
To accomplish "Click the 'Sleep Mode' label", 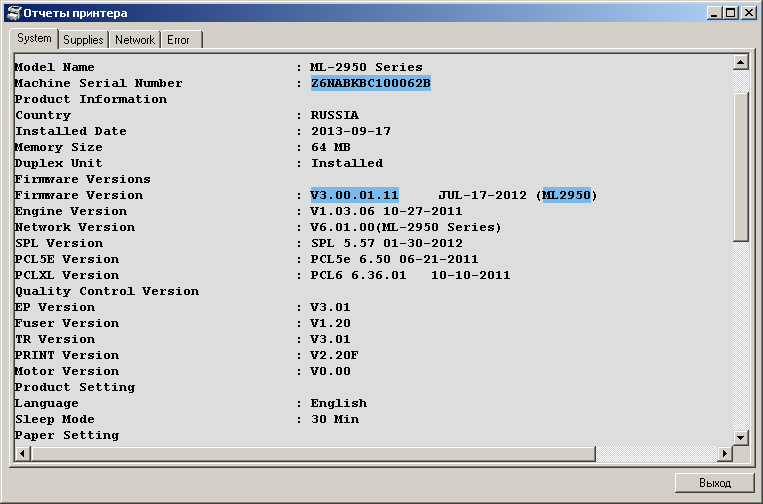I will pyautogui.click(x=54, y=419).
